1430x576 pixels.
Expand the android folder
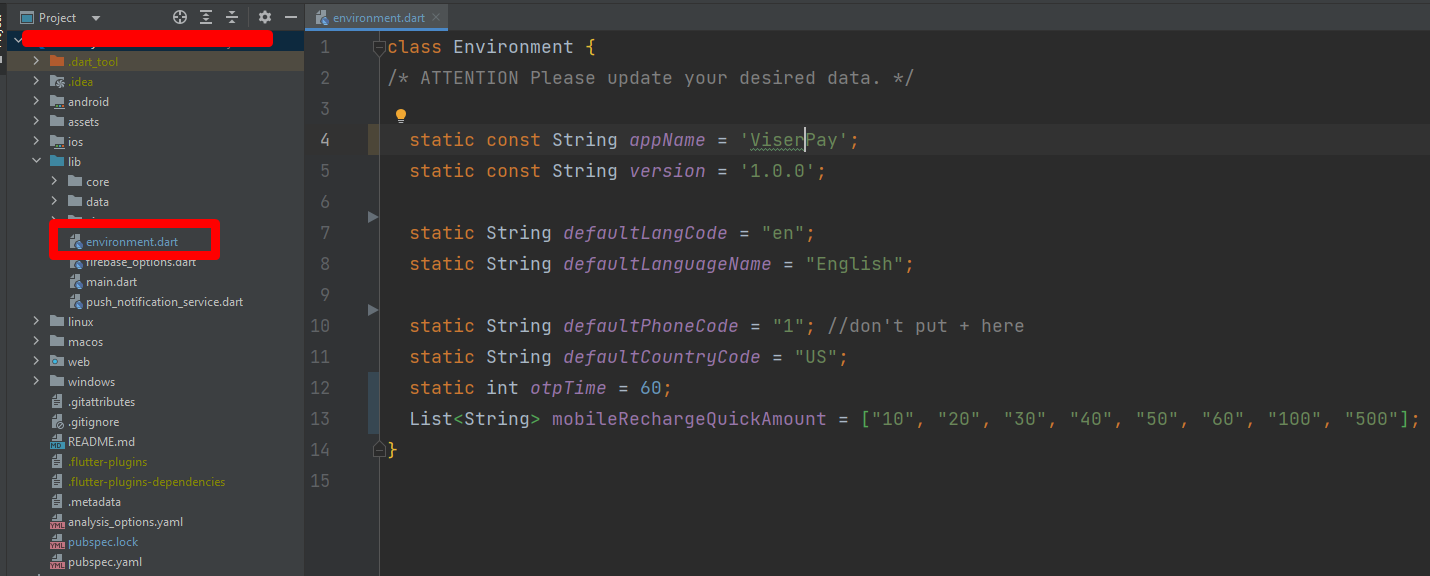(37, 101)
